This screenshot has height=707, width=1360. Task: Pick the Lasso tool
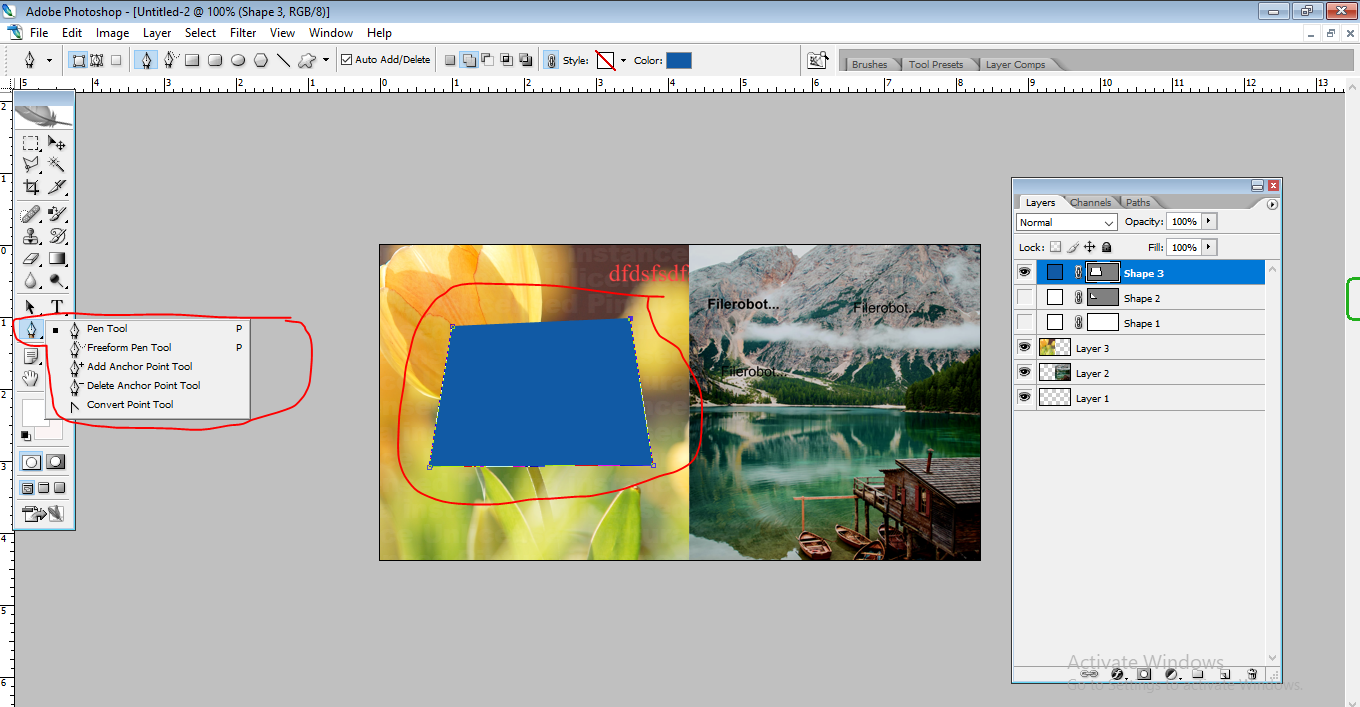(30, 165)
